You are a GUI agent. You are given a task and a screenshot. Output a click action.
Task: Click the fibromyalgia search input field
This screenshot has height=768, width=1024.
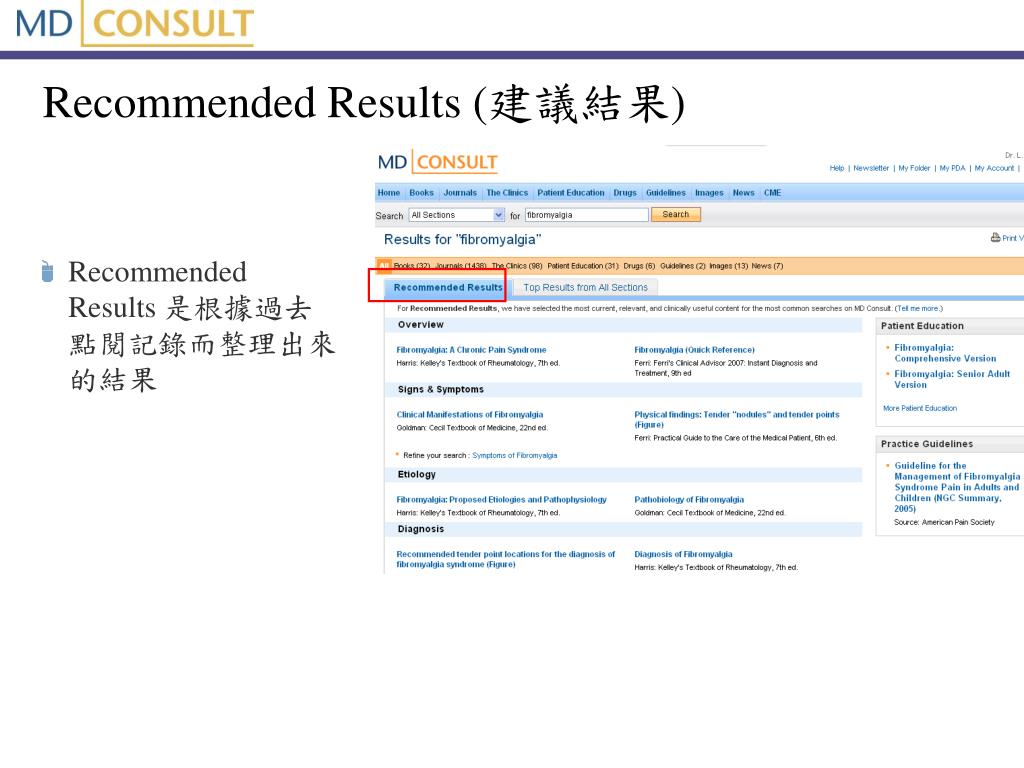point(586,215)
